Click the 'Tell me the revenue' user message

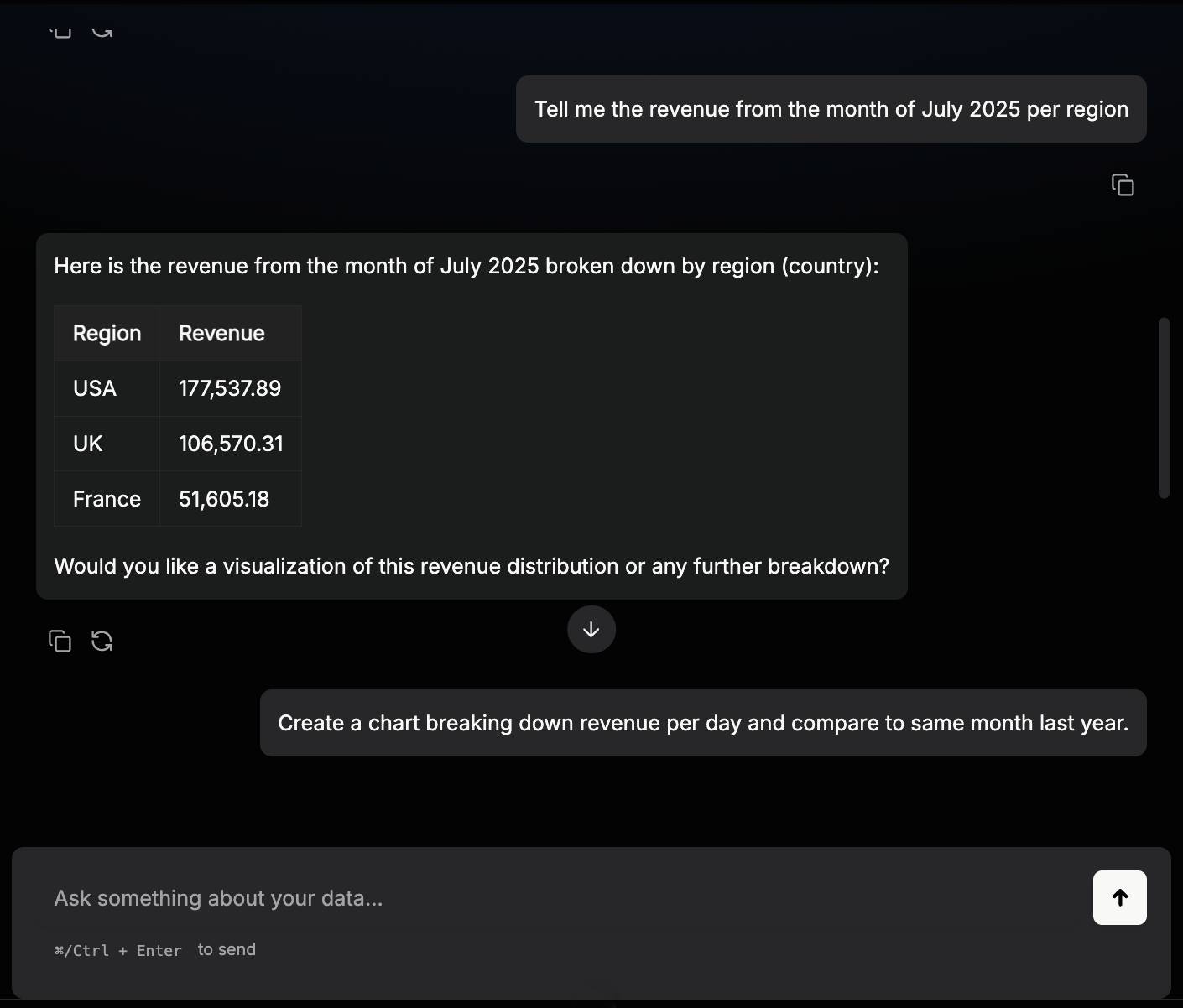(x=831, y=109)
